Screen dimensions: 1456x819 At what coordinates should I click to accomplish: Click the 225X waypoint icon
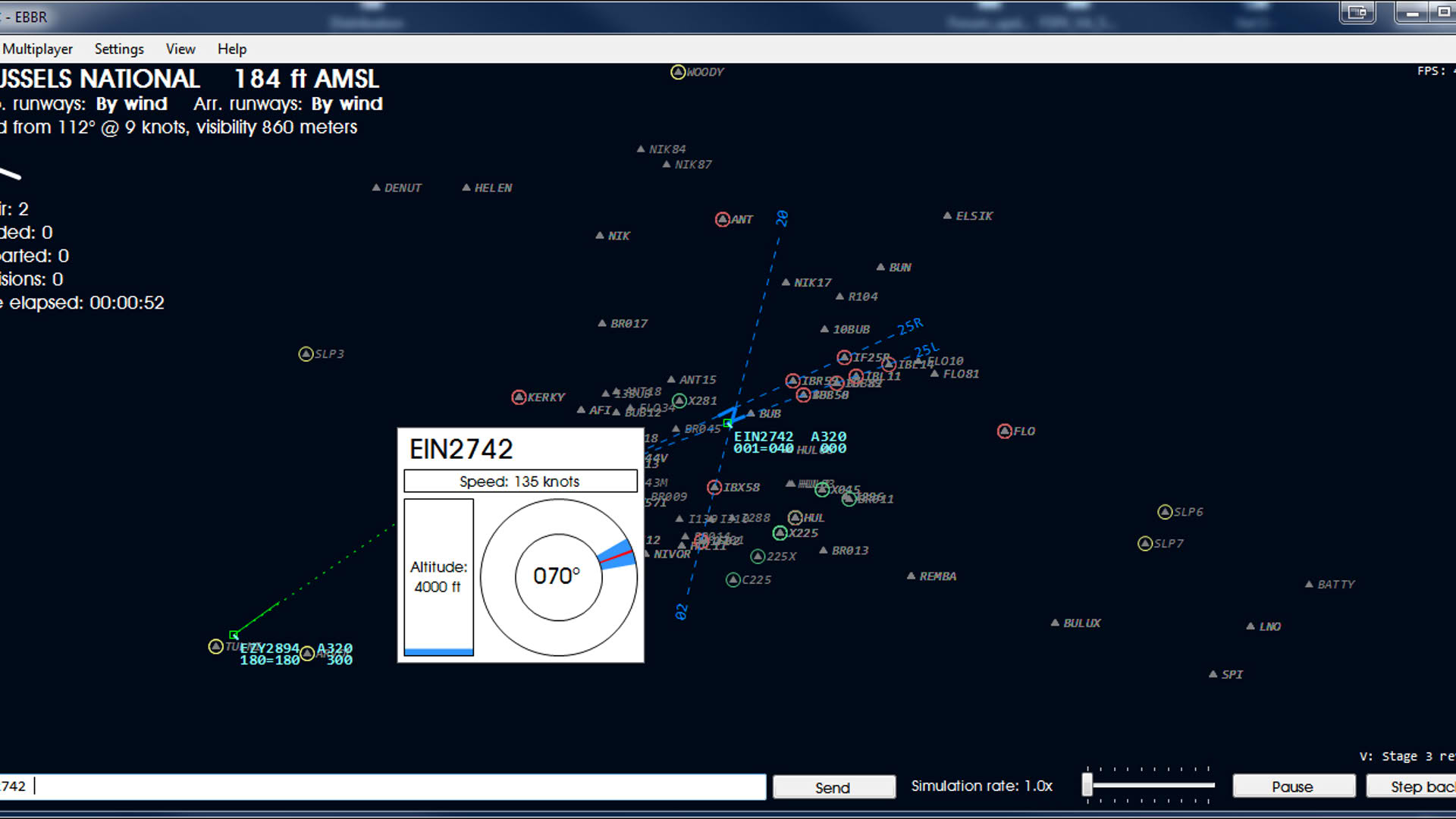pyautogui.click(x=758, y=557)
